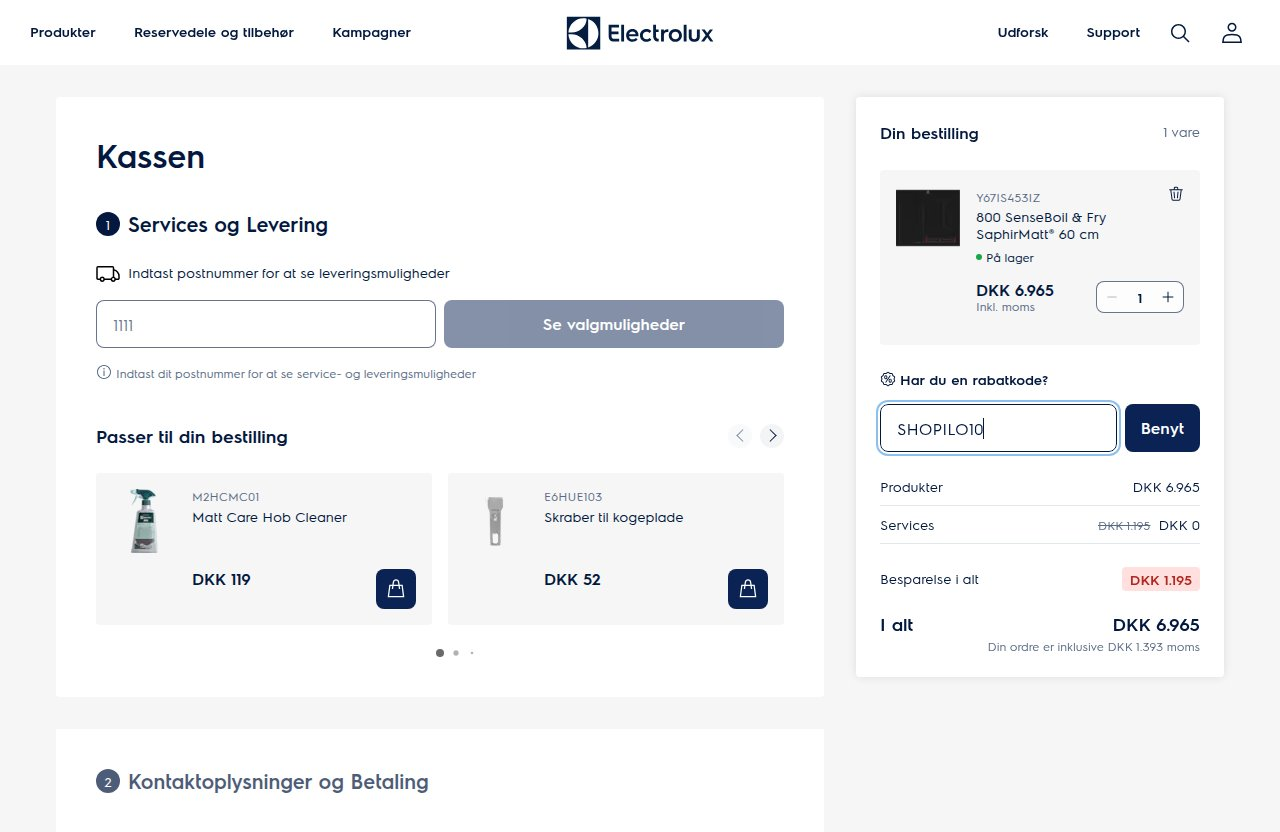Select the third carousel page dot

click(x=472, y=653)
